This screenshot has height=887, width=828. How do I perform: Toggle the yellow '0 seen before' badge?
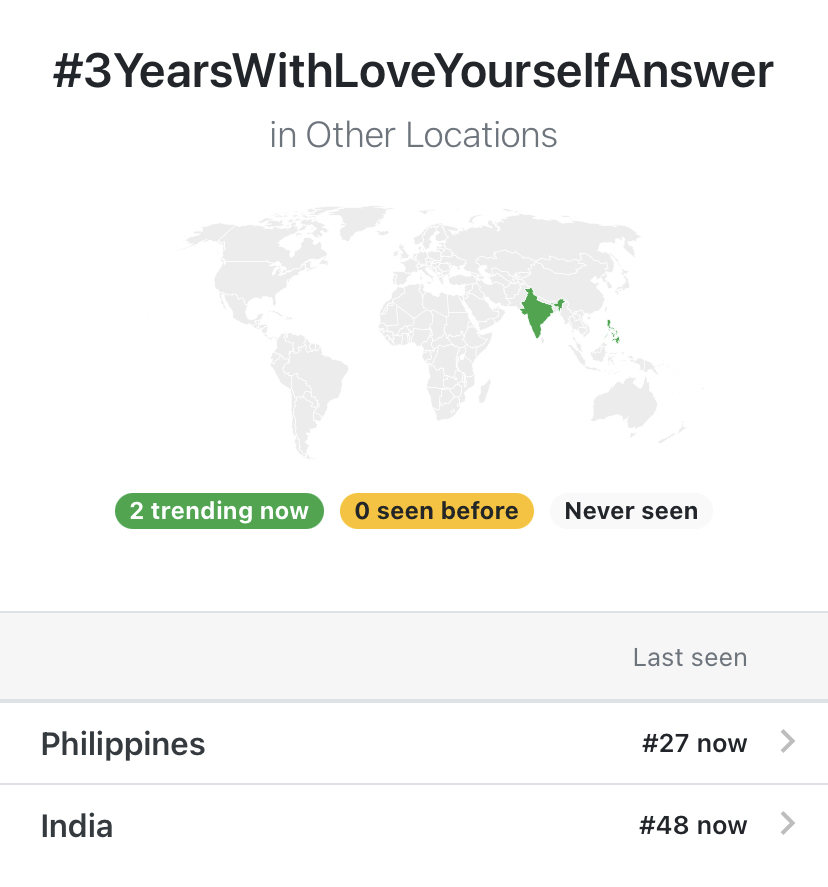coord(437,511)
